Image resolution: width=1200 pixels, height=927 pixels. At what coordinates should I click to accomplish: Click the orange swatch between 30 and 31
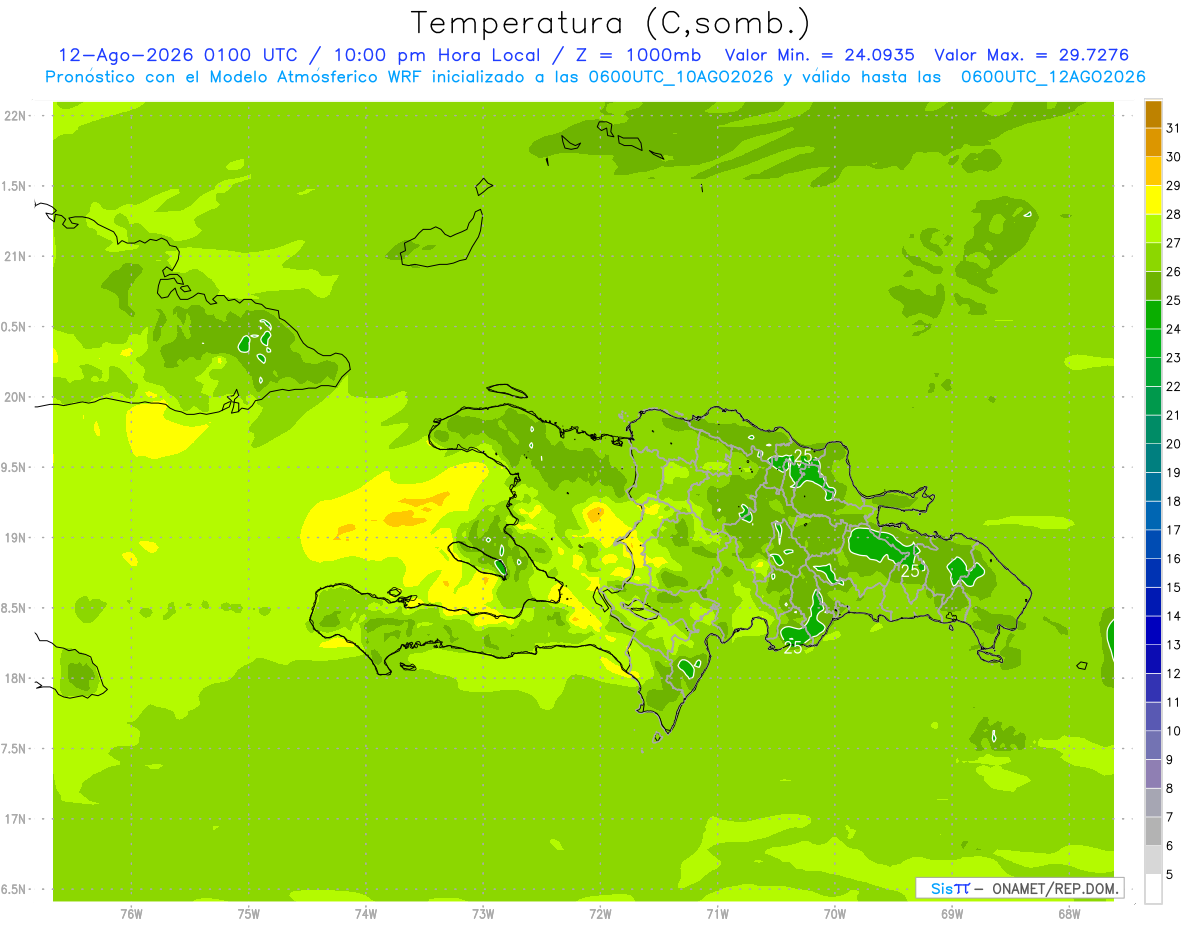click(1153, 143)
